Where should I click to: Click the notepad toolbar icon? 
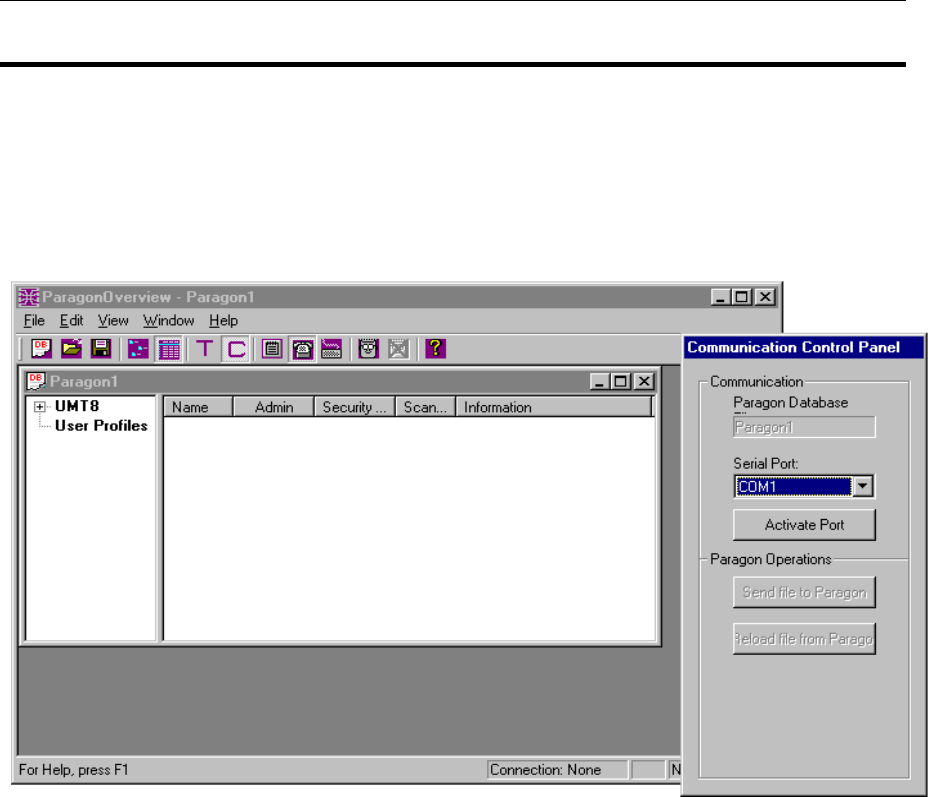[272, 348]
